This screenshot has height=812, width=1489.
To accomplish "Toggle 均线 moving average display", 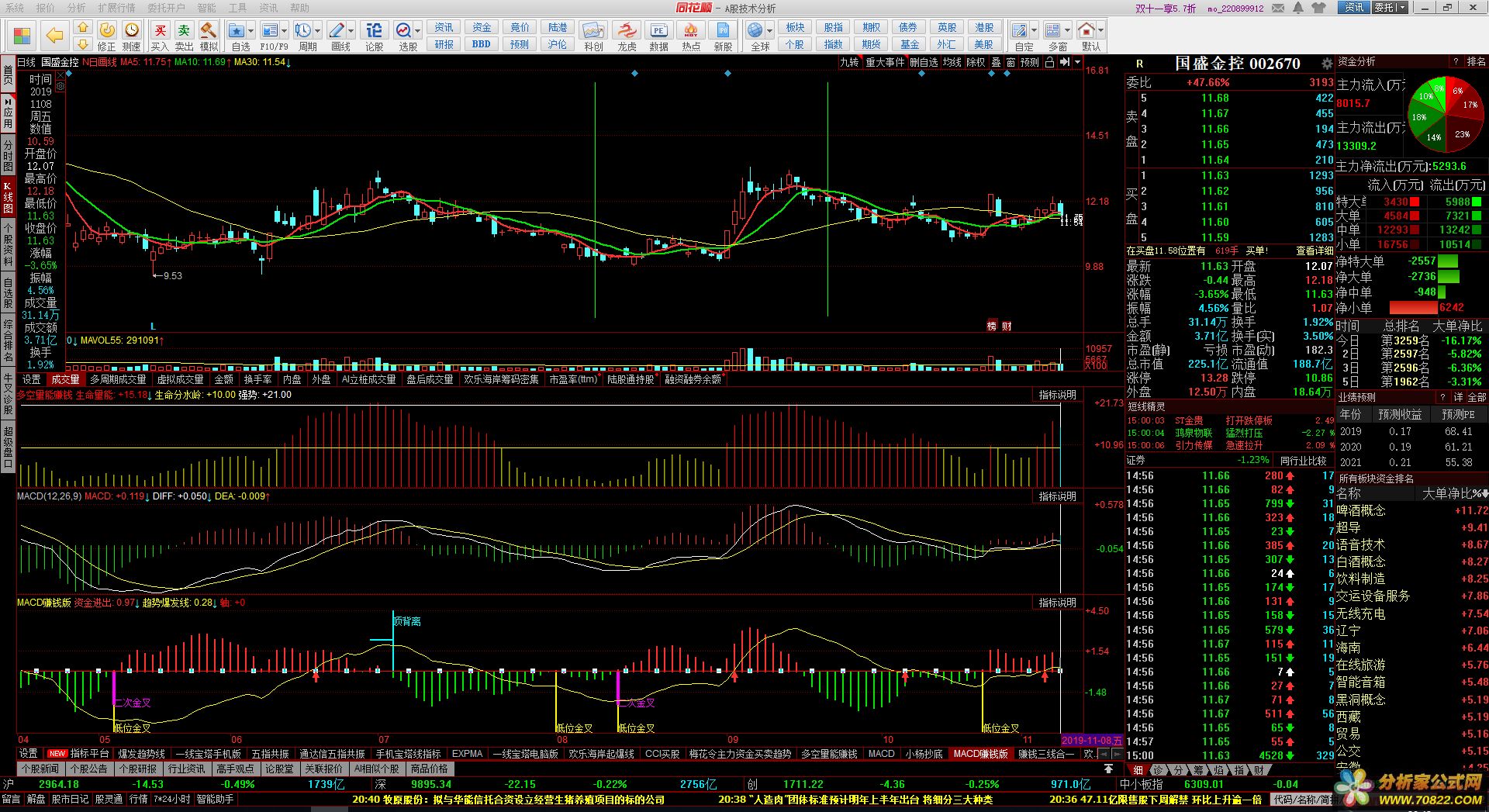I will (952, 62).
